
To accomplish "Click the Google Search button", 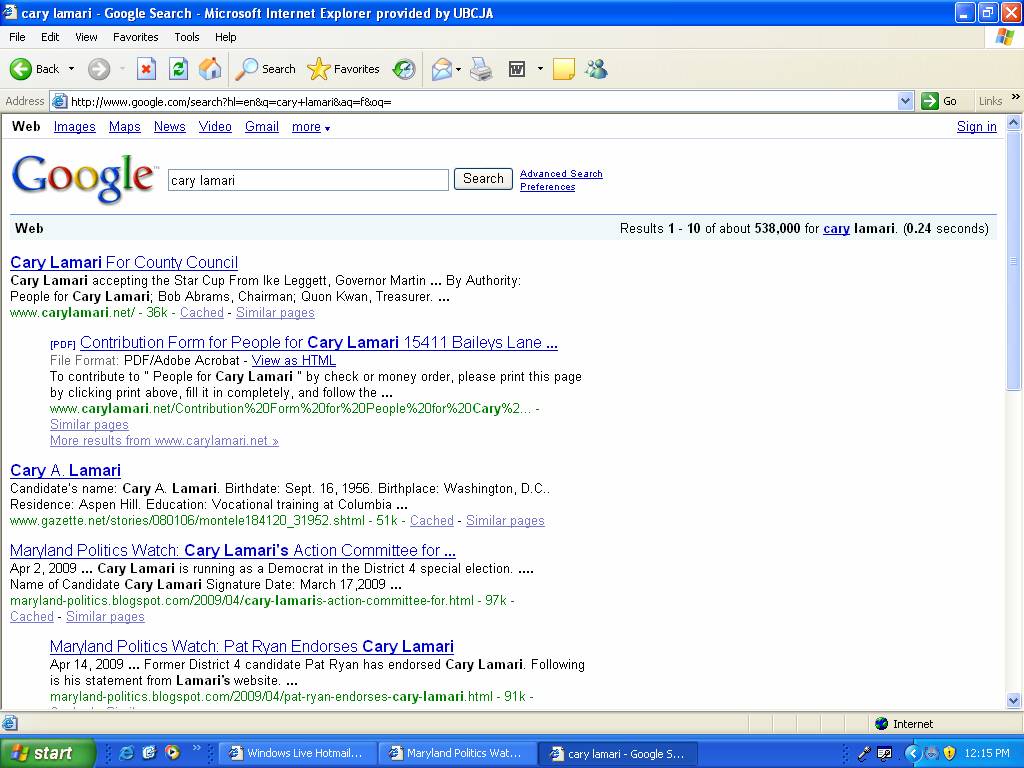I will [x=483, y=179].
